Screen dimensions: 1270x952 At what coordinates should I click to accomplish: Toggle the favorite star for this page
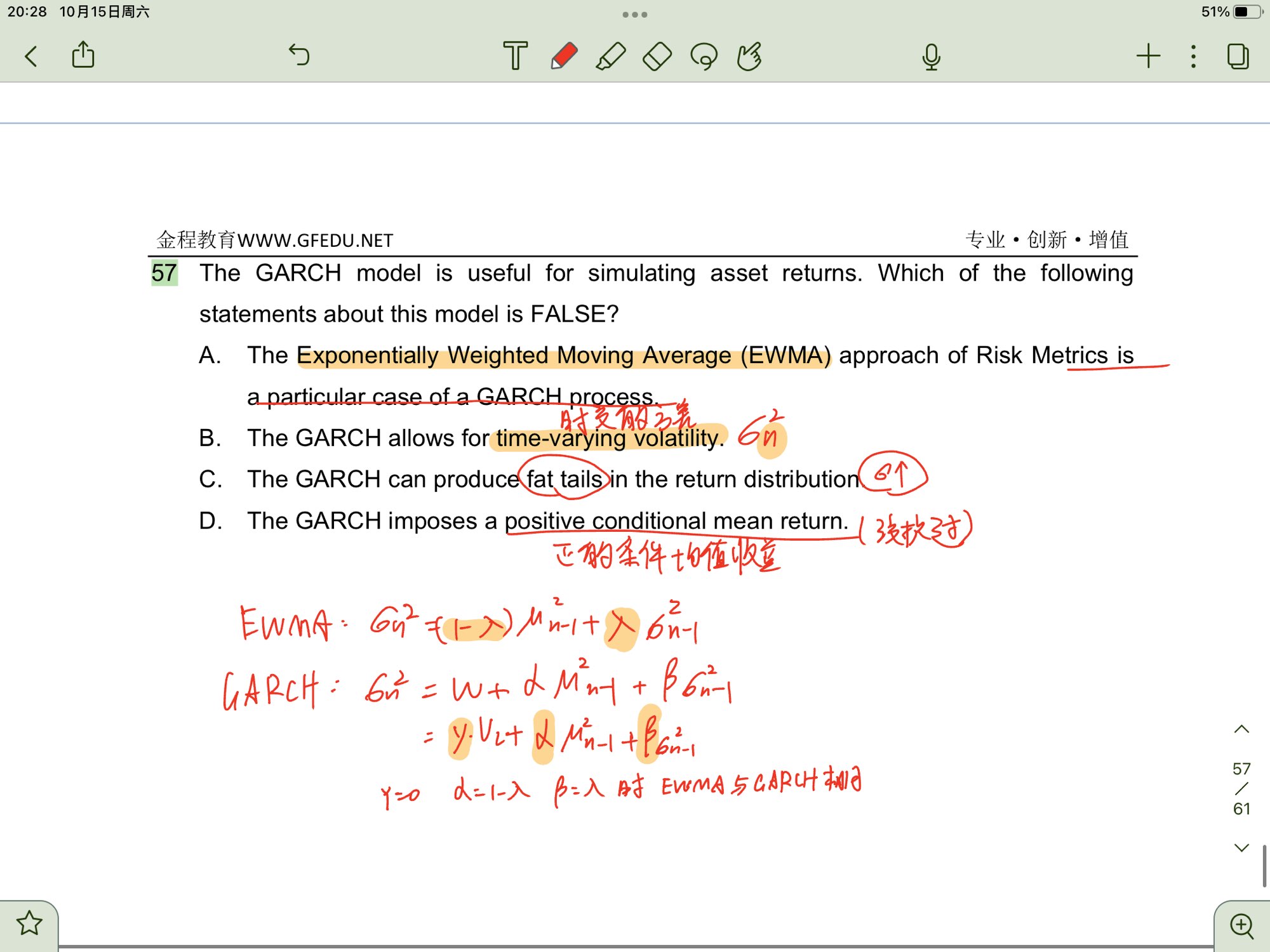29,923
